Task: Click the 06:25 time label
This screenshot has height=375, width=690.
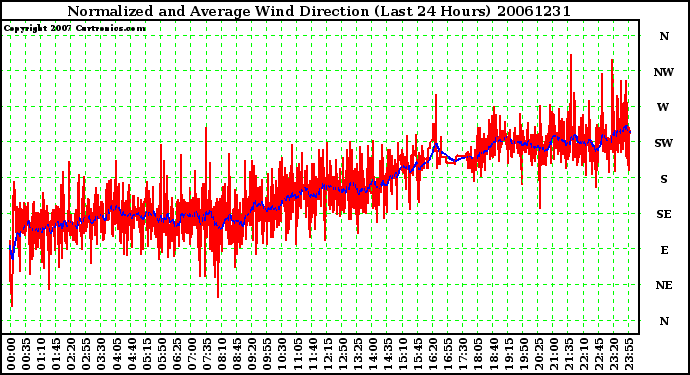Action: (x=177, y=354)
